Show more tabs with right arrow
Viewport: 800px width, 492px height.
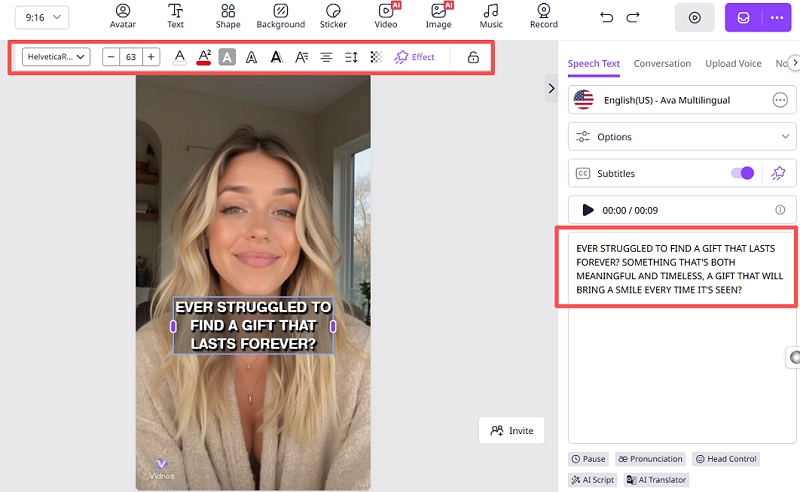point(794,63)
